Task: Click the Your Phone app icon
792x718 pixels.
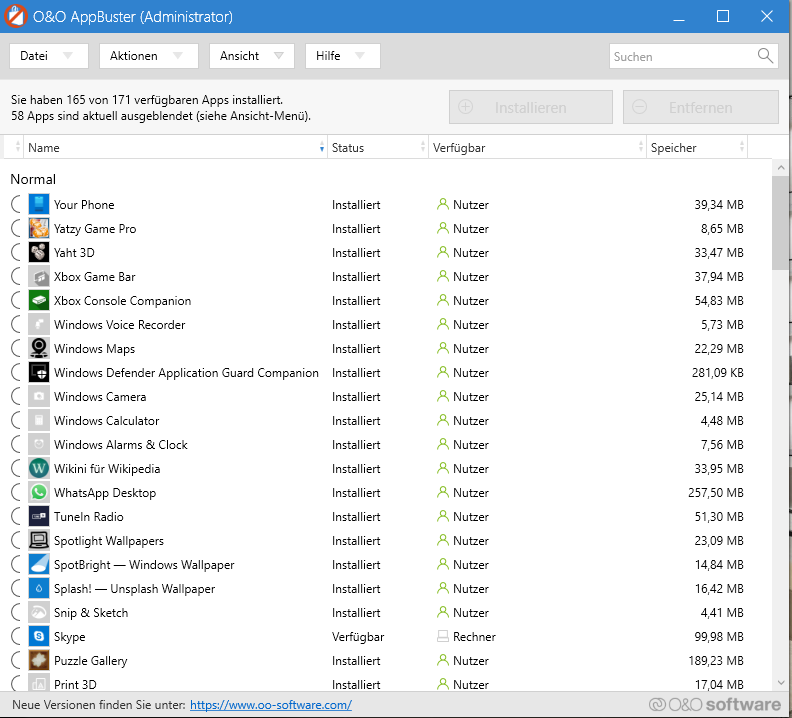Action: tap(39, 205)
